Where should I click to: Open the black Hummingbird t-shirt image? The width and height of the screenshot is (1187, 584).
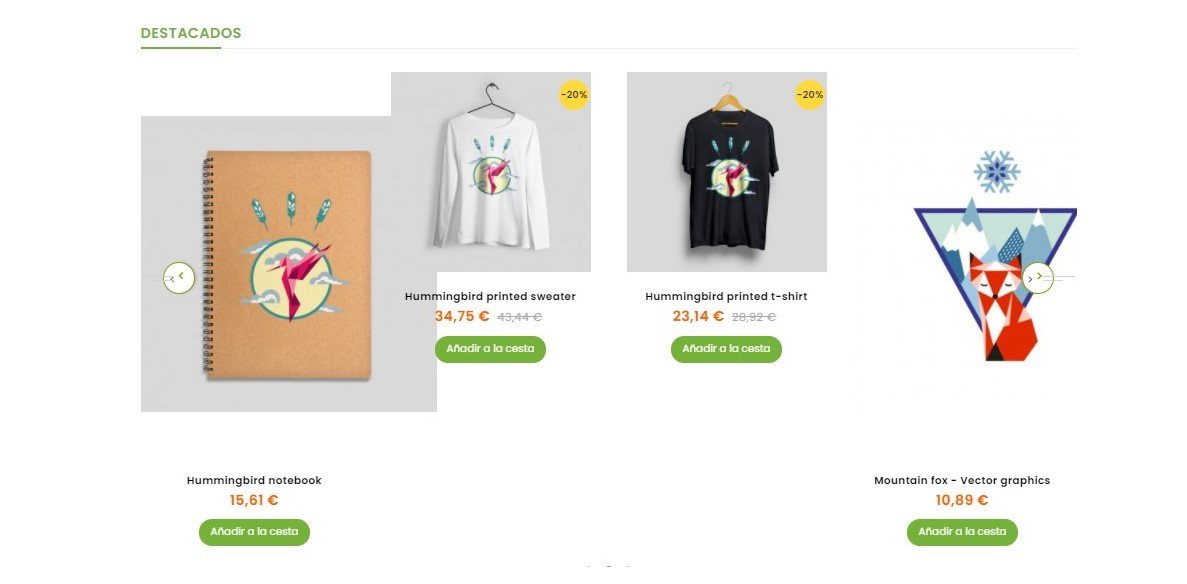[x=726, y=172]
